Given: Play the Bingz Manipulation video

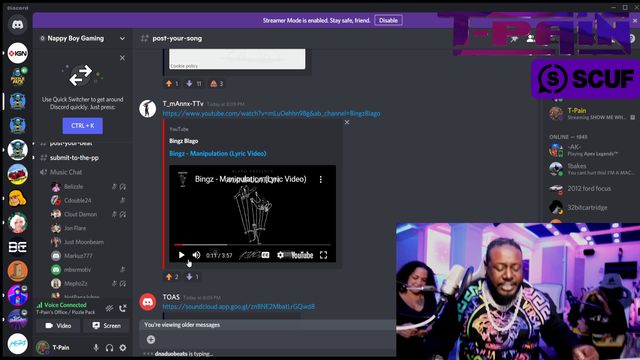Looking at the screenshot, I should [182, 255].
